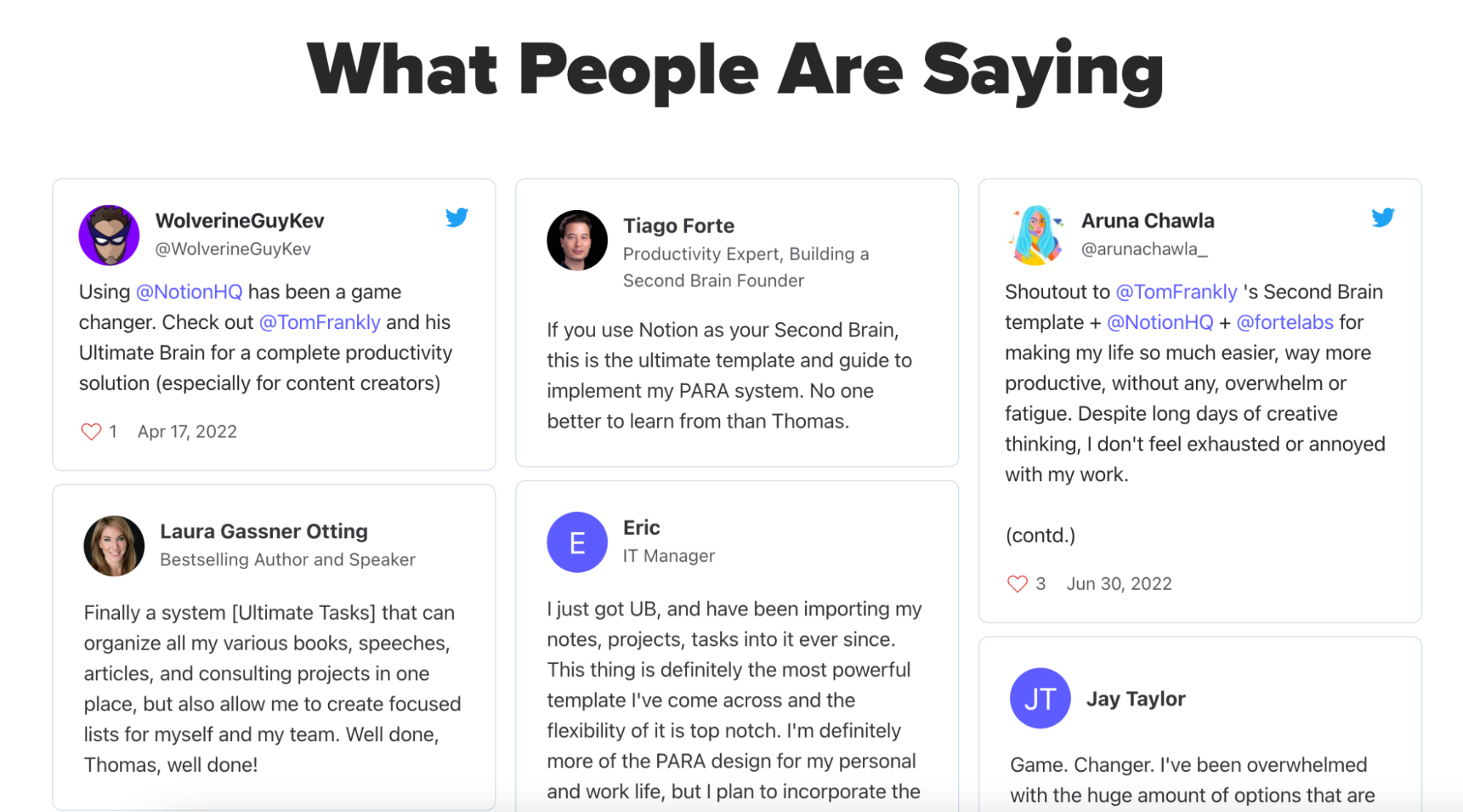Click Laura Gassner Otting's profile photo
The height and width of the screenshot is (812, 1463).
coord(113,546)
